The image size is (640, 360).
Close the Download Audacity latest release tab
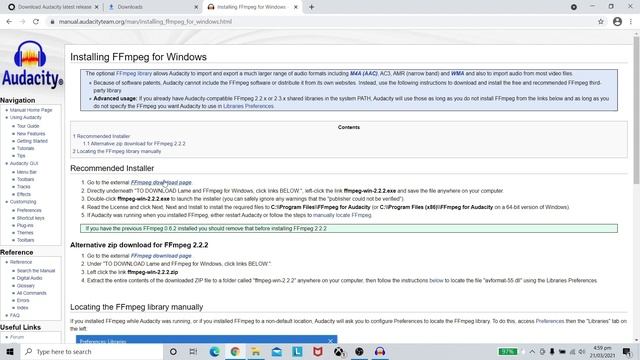coord(96,7)
